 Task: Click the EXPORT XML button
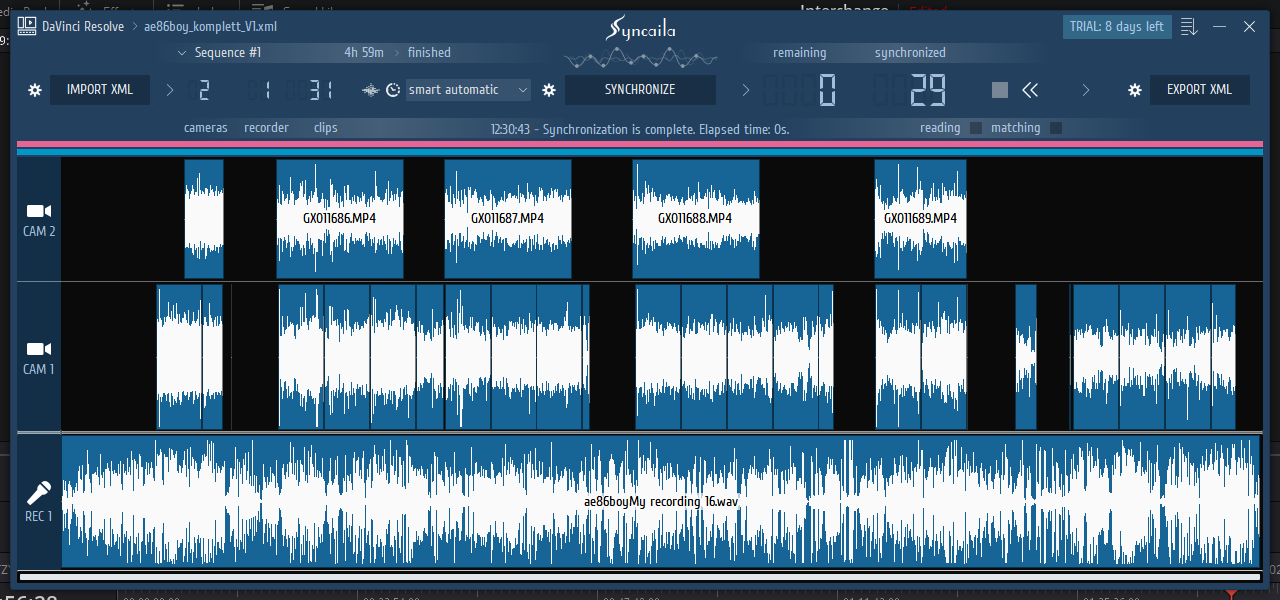(x=1200, y=90)
